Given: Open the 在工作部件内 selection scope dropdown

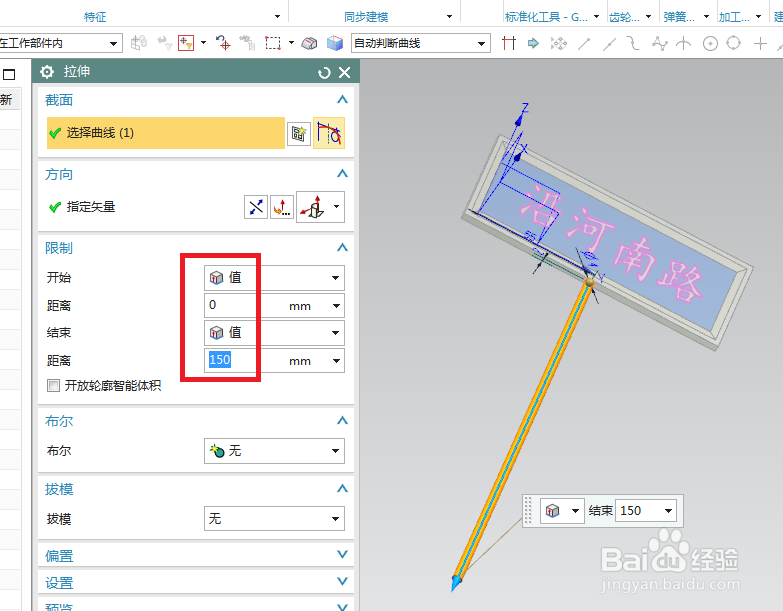Looking at the screenshot, I should (60, 43).
